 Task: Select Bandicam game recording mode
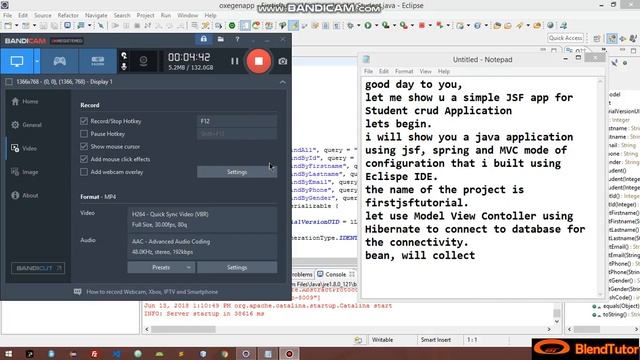[60, 61]
